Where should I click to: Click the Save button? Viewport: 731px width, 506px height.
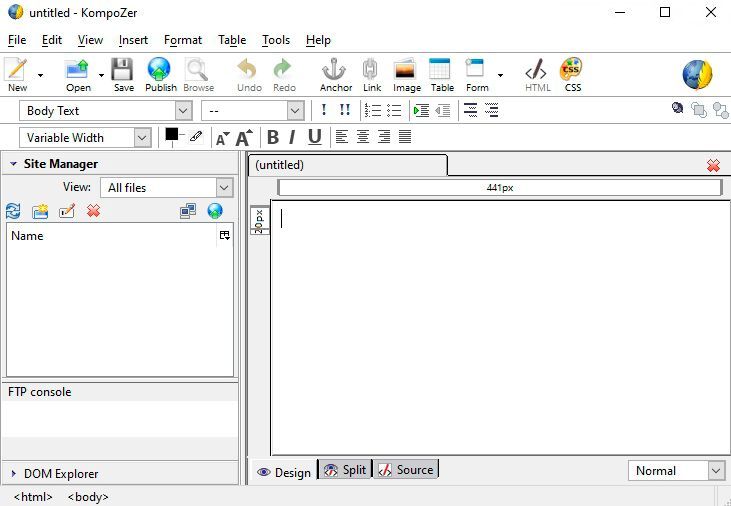click(x=123, y=75)
